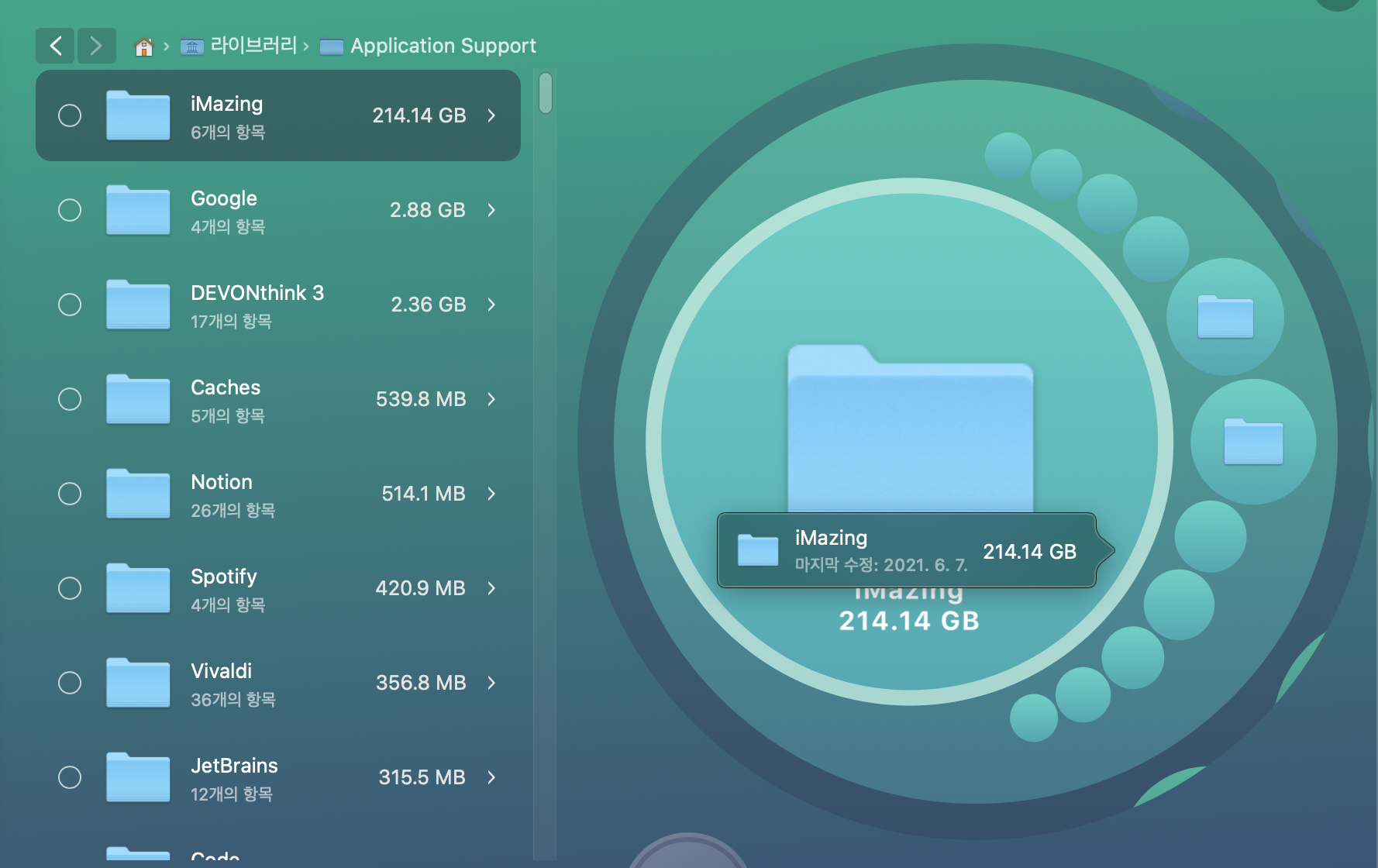Viewport: 1378px width, 868px height.
Task: Expand iMazing folder with its chevron
Action: (x=491, y=115)
